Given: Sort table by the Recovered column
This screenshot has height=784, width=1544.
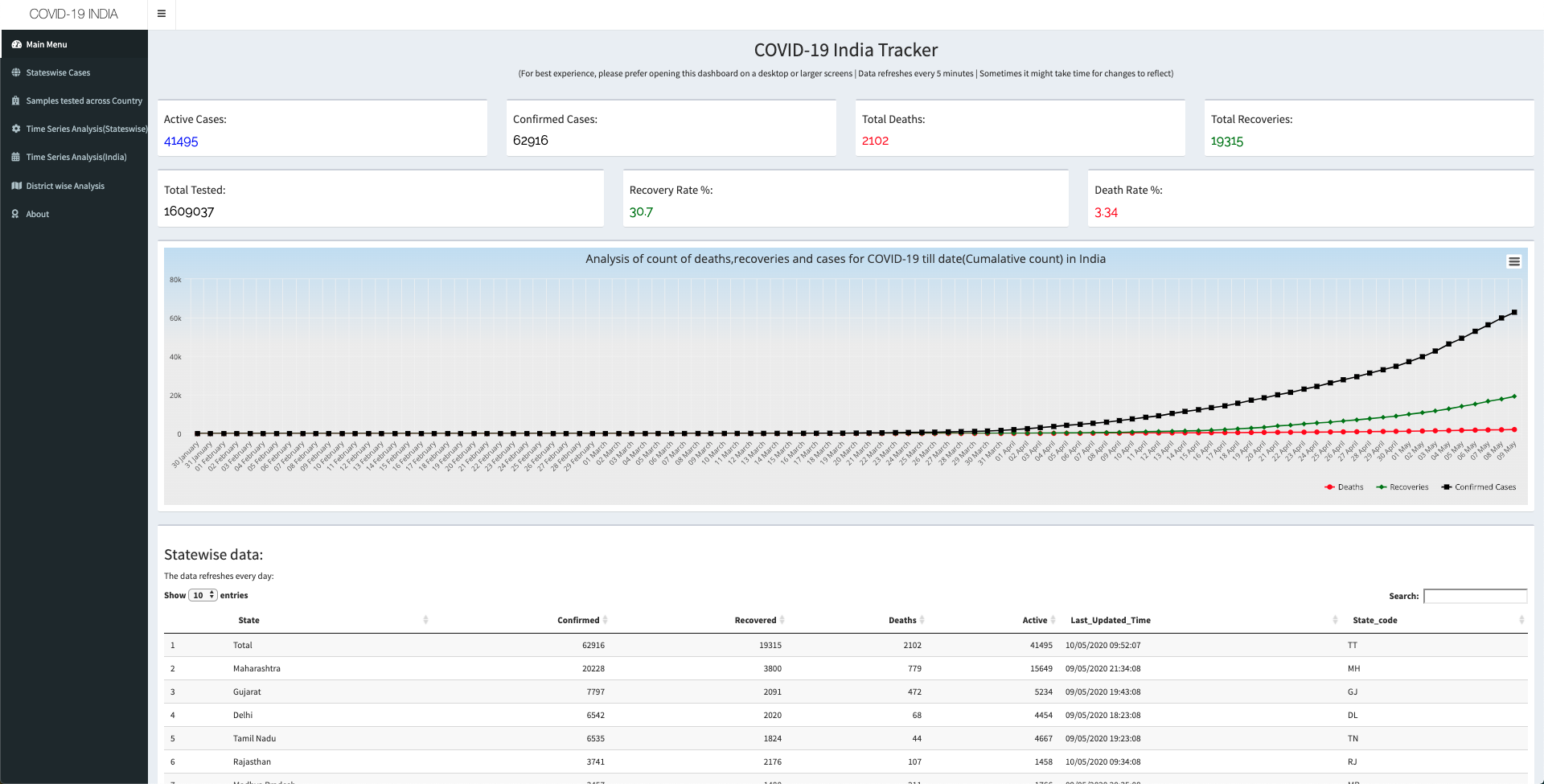Looking at the screenshot, I should click(x=758, y=620).
